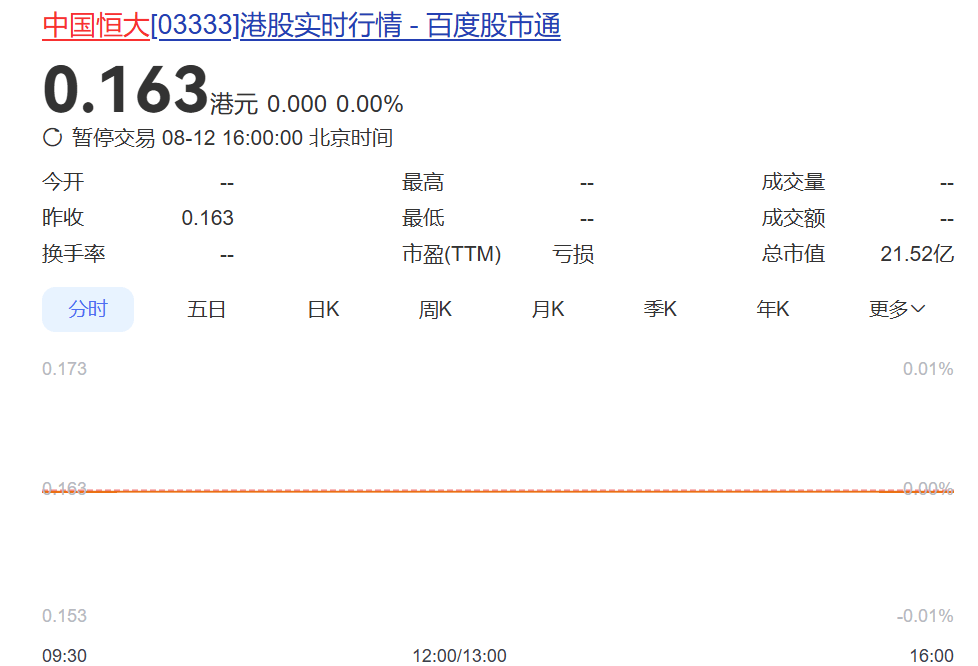Click the 总市值 value 21.52亿
Viewport: 978px width, 666px height.
(916, 254)
